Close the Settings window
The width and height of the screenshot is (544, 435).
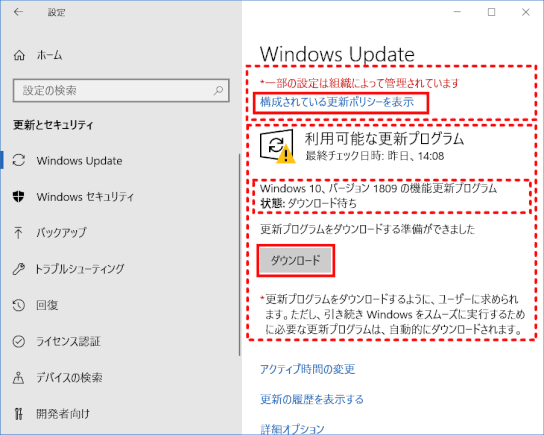pos(526,12)
